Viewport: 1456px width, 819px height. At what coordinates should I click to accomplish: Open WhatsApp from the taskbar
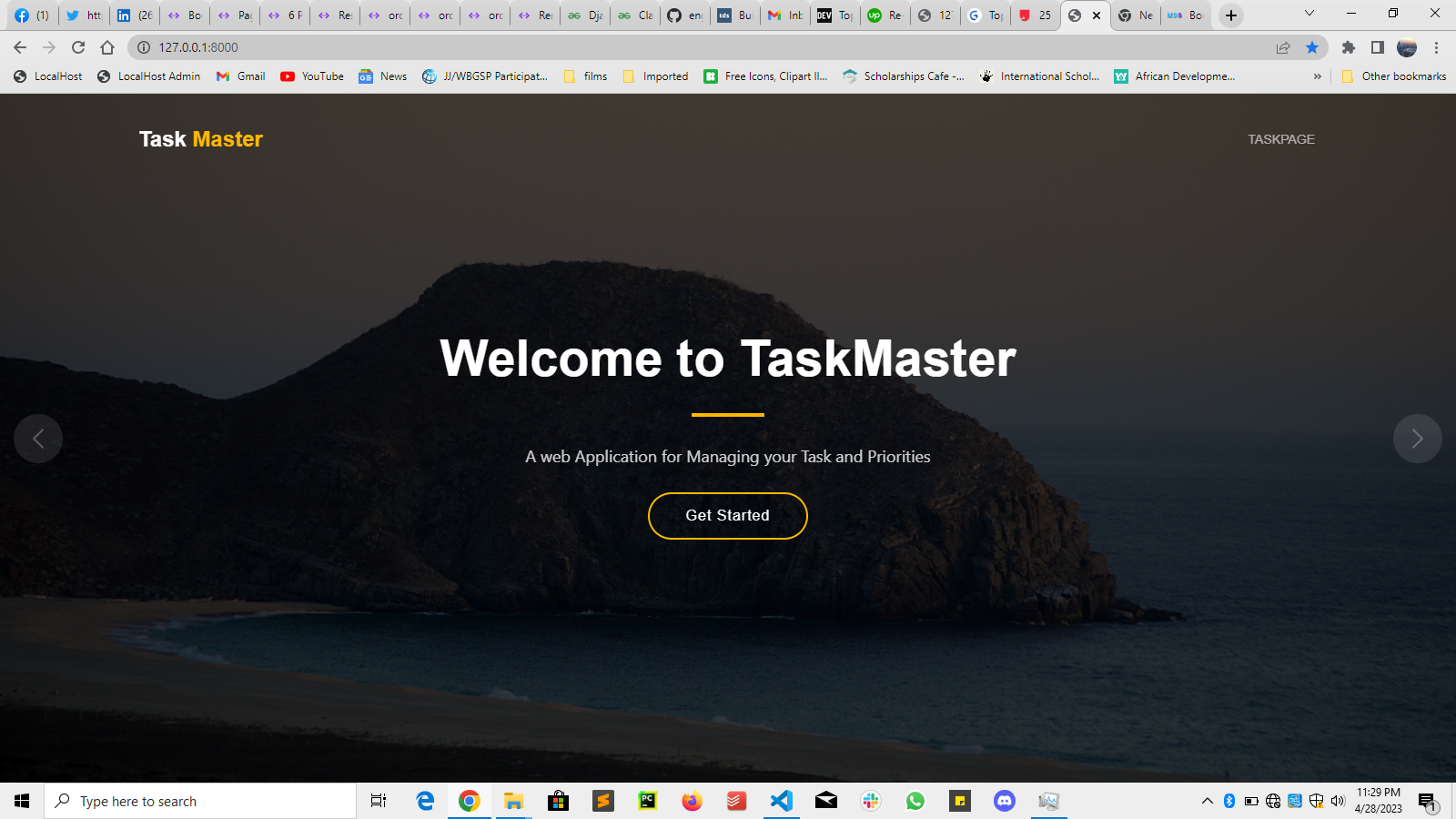(915, 801)
